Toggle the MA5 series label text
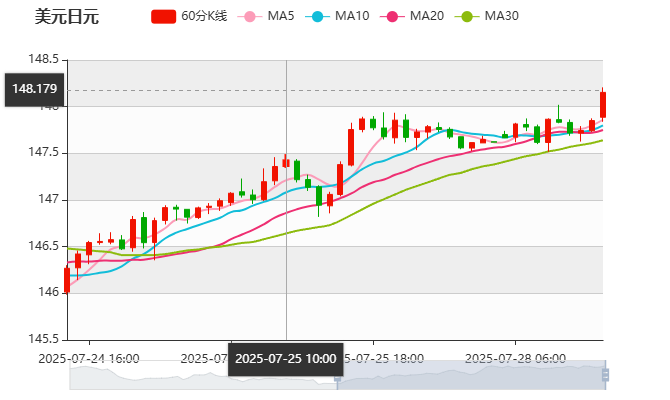This screenshot has height=400, width=670. click(281, 17)
